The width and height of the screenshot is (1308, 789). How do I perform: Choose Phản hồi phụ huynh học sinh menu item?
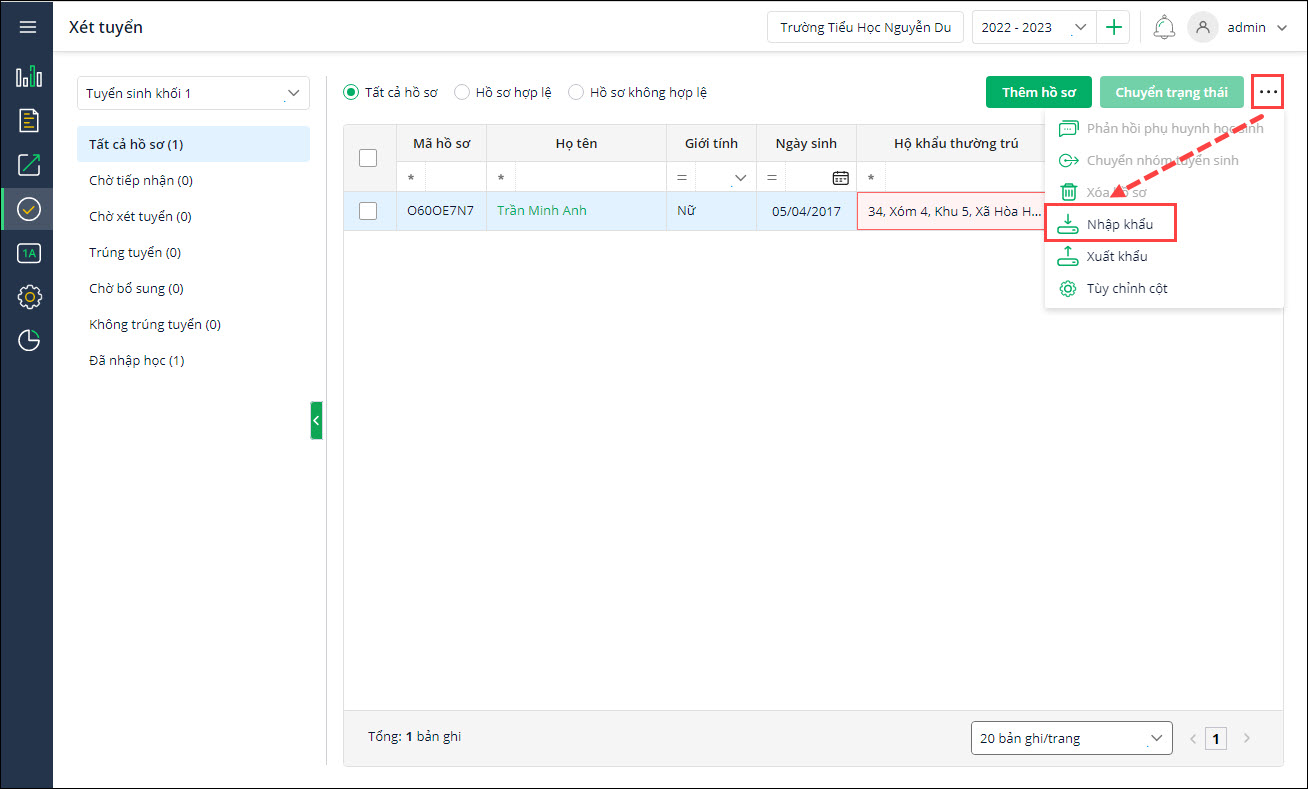[1164, 128]
